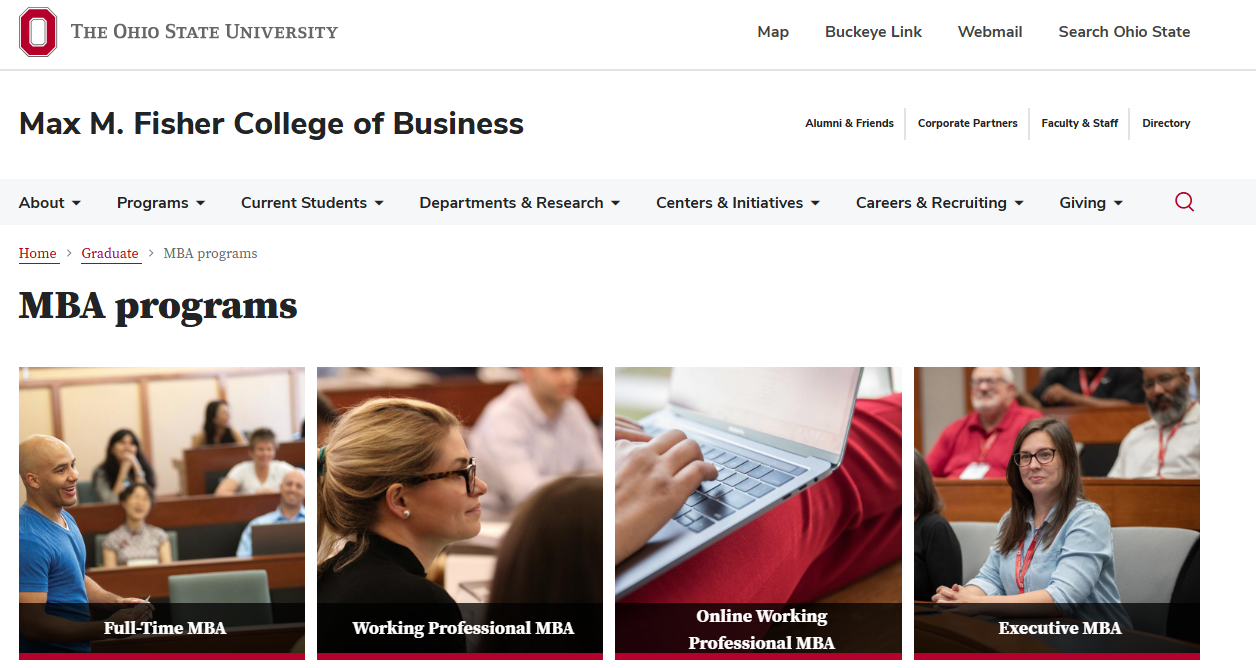Open the Current Students dropdown
The height and width of the screenshot is (668, 1256).
[x=312, y=203]
